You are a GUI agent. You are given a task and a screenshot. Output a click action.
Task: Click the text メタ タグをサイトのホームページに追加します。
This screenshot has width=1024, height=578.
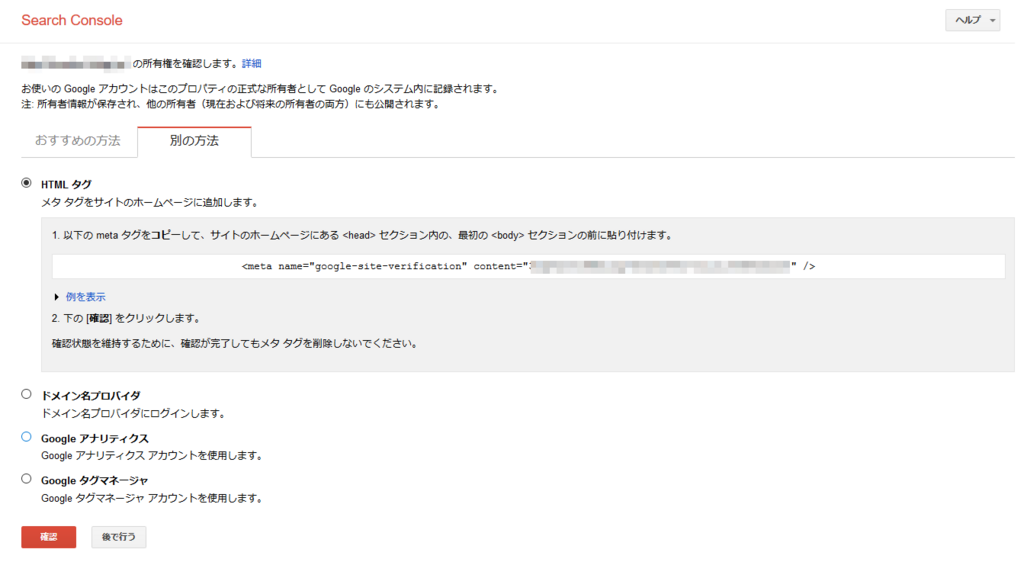[x=151, y=202]
